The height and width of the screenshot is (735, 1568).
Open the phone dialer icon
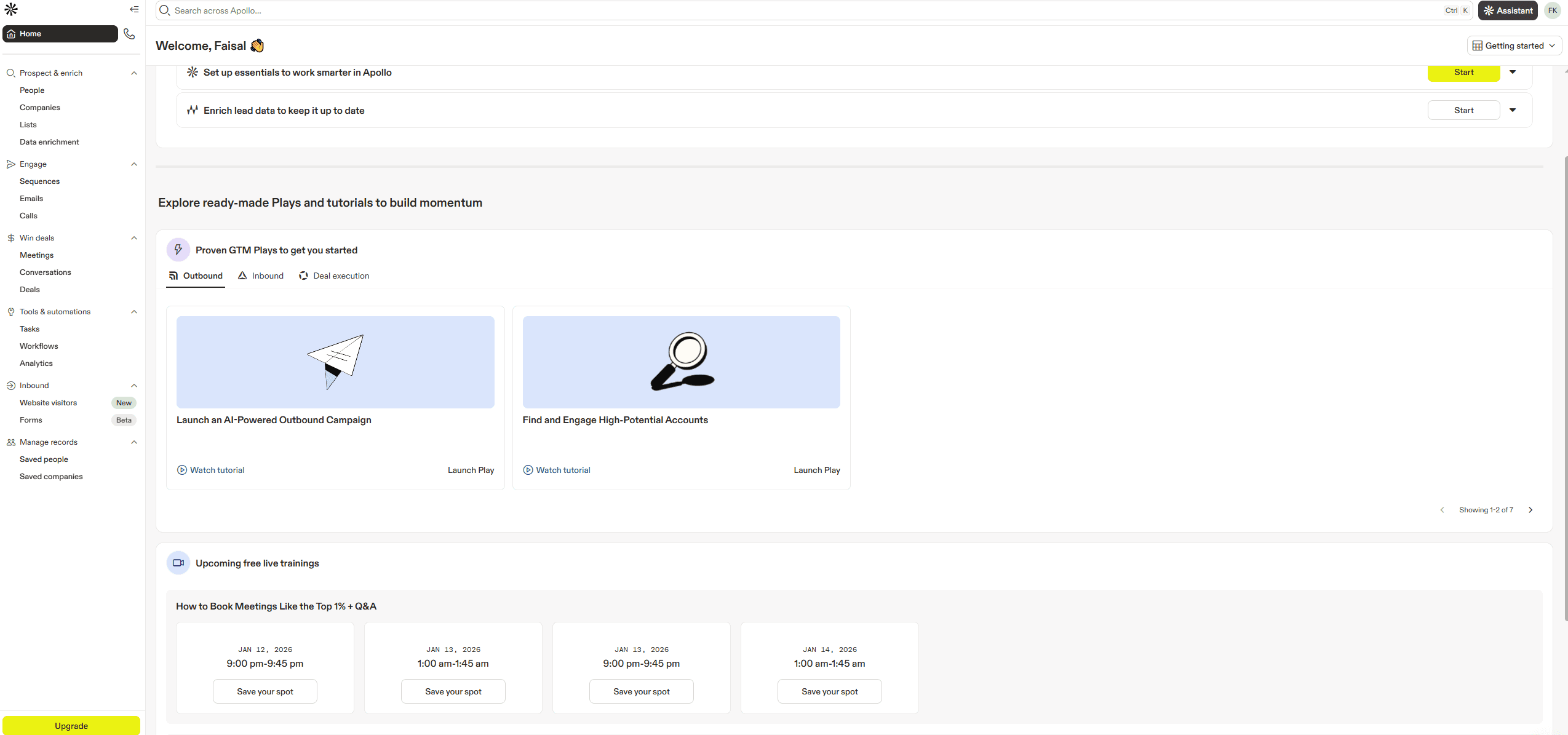tap(129, 34)
